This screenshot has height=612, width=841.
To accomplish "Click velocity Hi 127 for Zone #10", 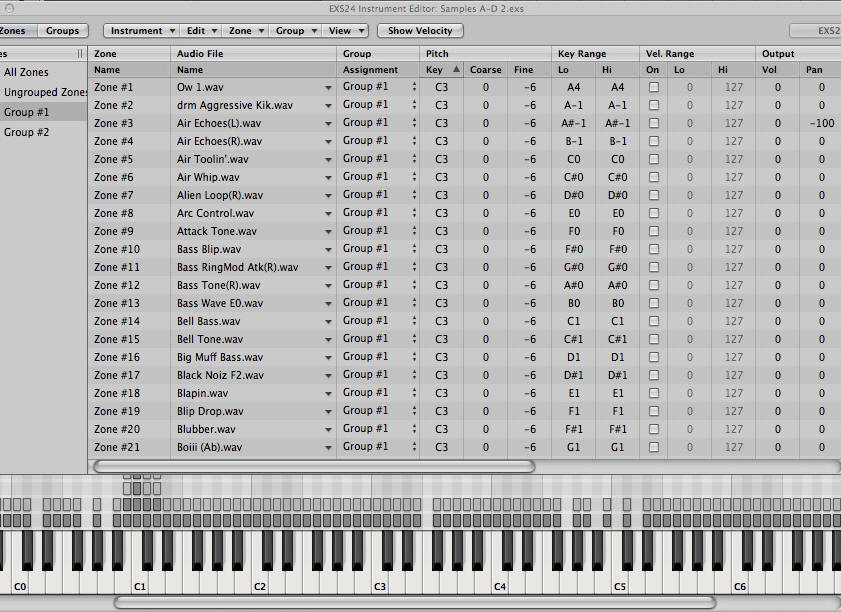I will [x=734, y=249].
